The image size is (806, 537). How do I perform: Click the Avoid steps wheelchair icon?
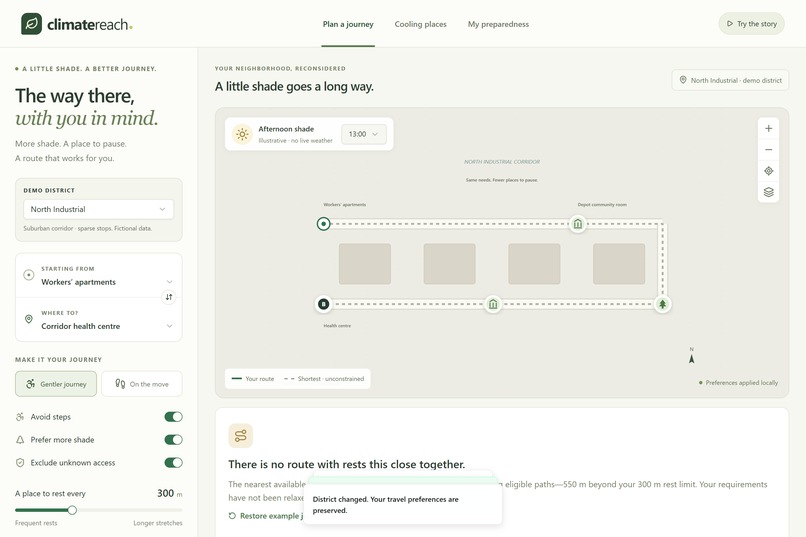[x=20, y=417]
